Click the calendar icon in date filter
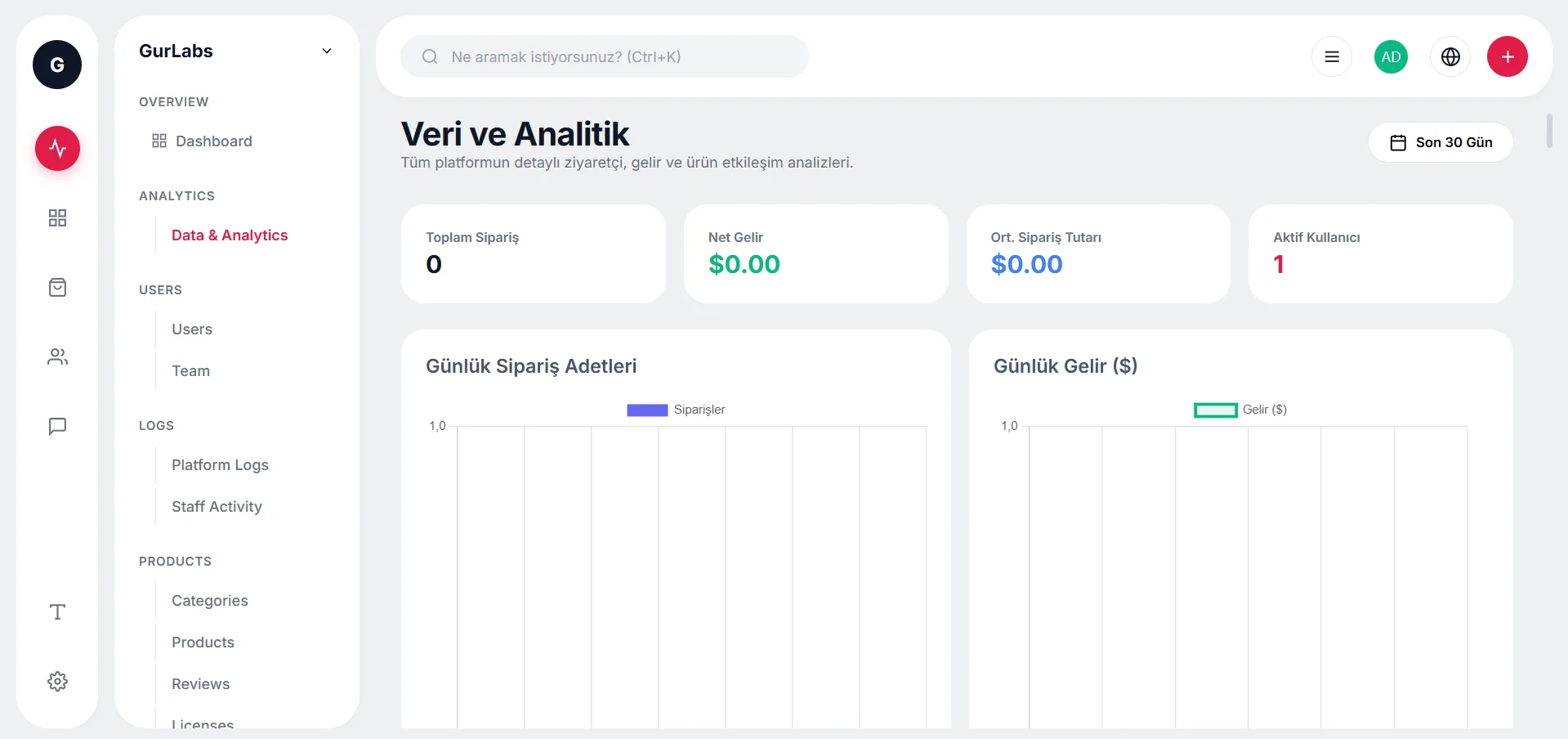Screen dimensions: 1568x739 [x=1398, y=142]
